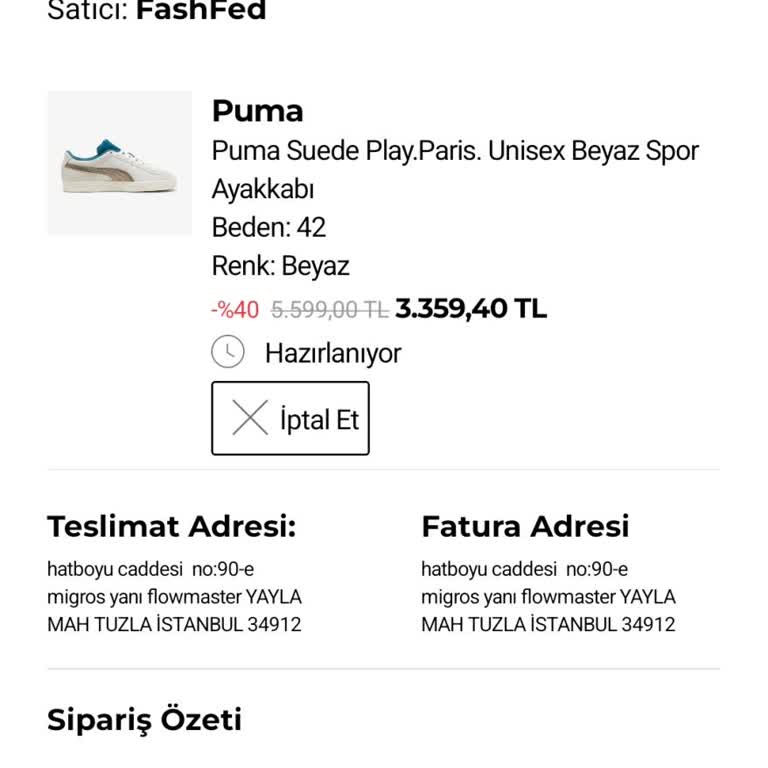Open the Puma Suede Play.Paris product title
The image size is (768, 768).
click(455, 151)
